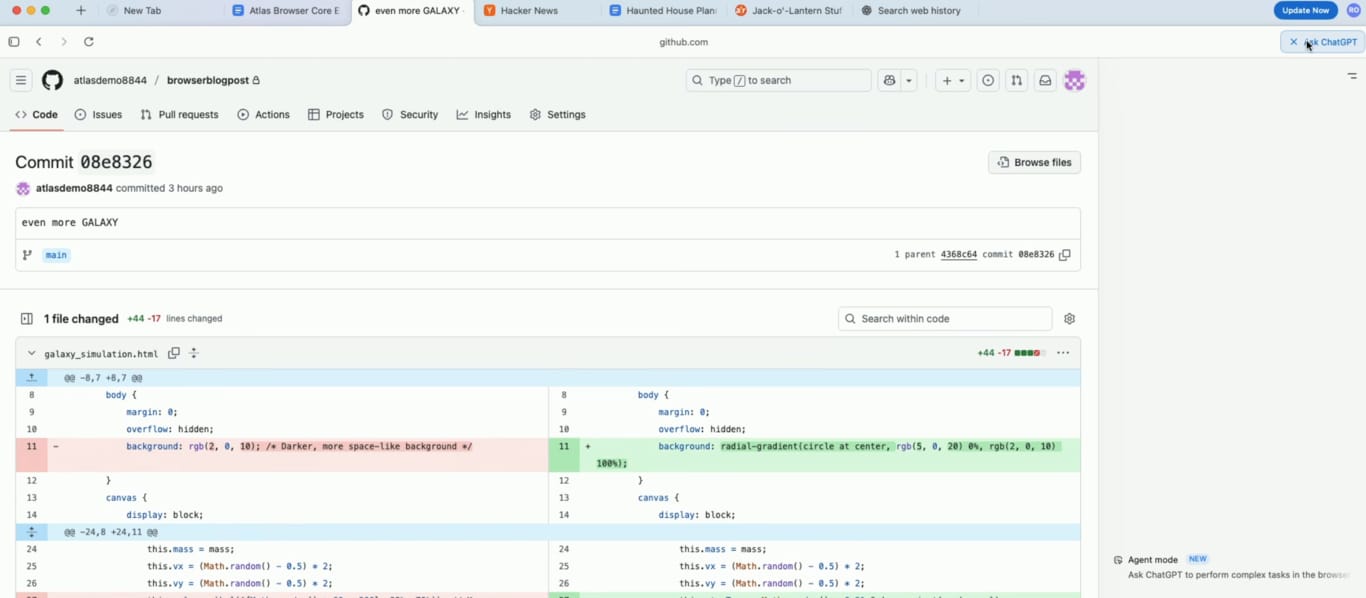Open the browser profile avatar RO

click(x=1353, y=10)
